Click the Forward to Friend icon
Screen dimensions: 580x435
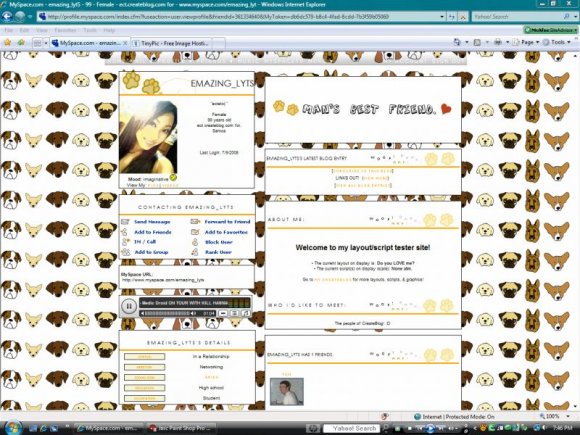pyautogui.click(x=195, y=222)
